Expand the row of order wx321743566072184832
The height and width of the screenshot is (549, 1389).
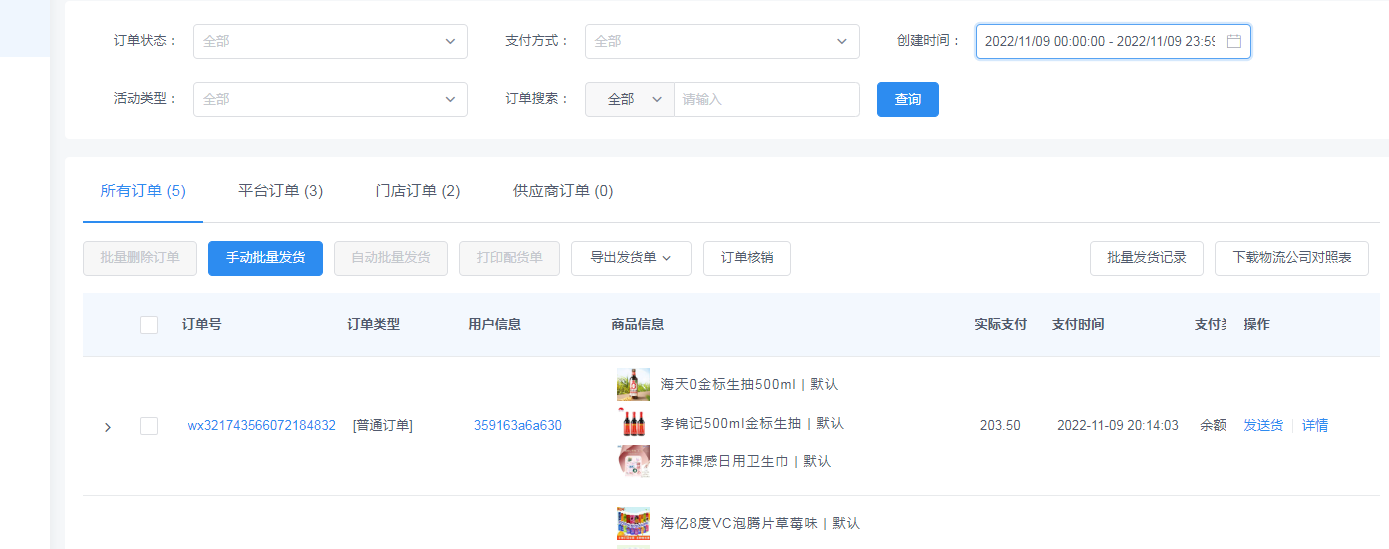[108, 427]
